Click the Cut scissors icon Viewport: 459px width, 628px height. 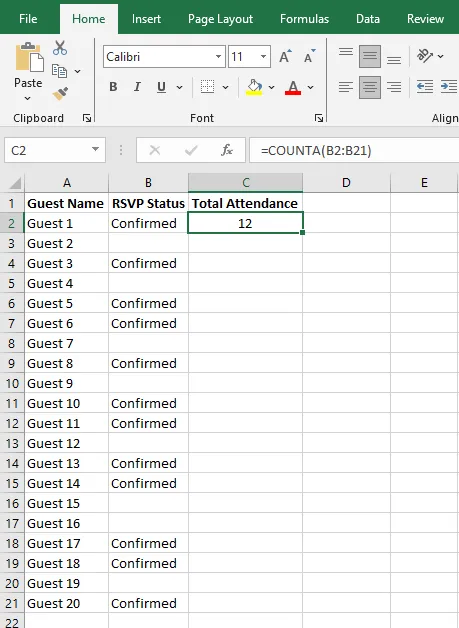click(60, 48)
